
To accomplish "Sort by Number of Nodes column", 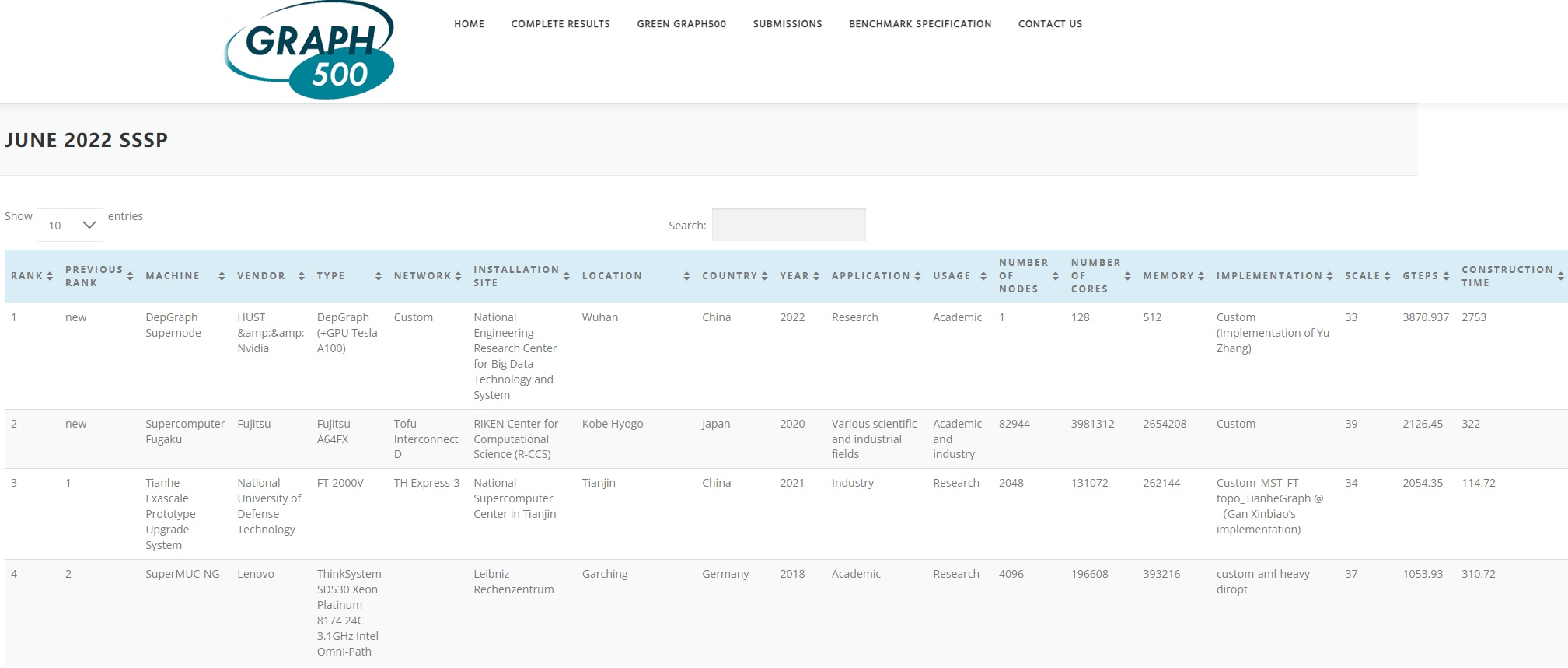I will 1023,276.
